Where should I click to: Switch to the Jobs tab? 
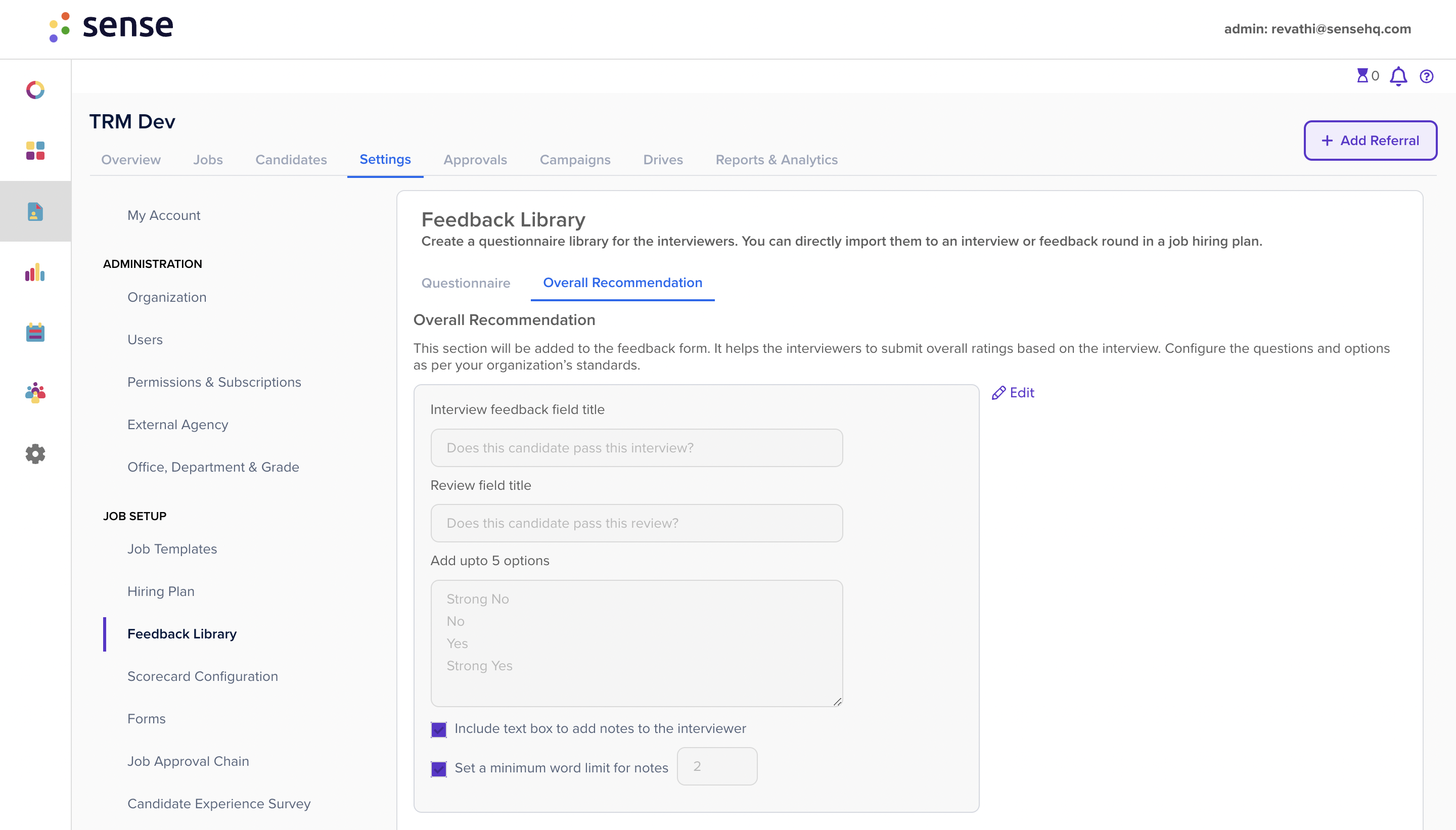pos(207,160)
